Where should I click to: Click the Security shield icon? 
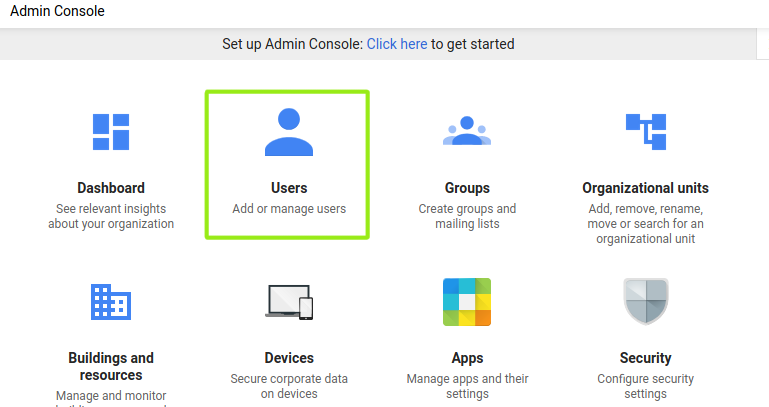[x=645, y=301]
